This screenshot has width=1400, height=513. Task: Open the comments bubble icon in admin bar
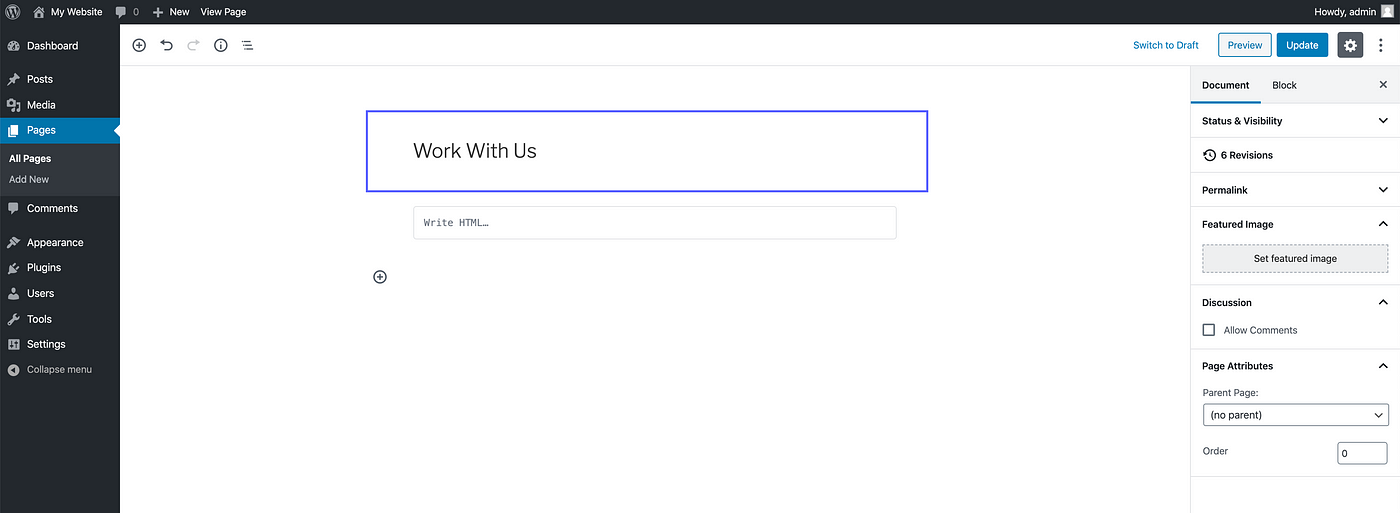coord(121,12)
